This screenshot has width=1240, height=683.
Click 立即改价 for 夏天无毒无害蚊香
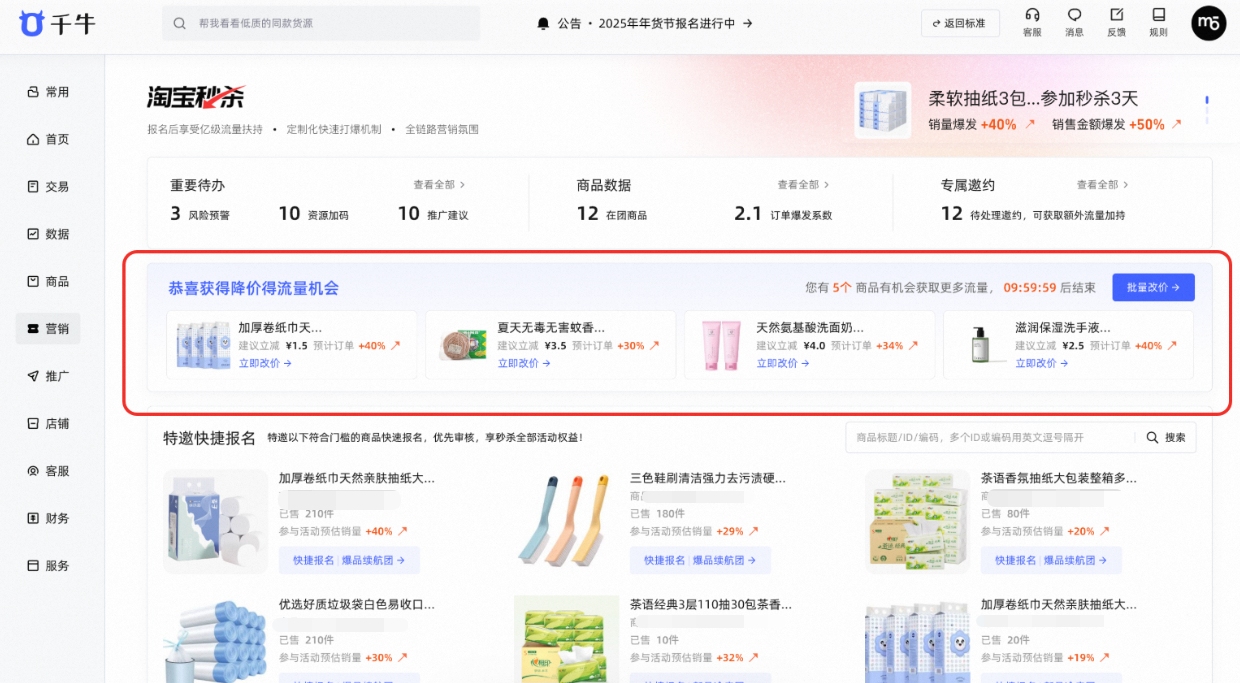[x=524, y=363]
